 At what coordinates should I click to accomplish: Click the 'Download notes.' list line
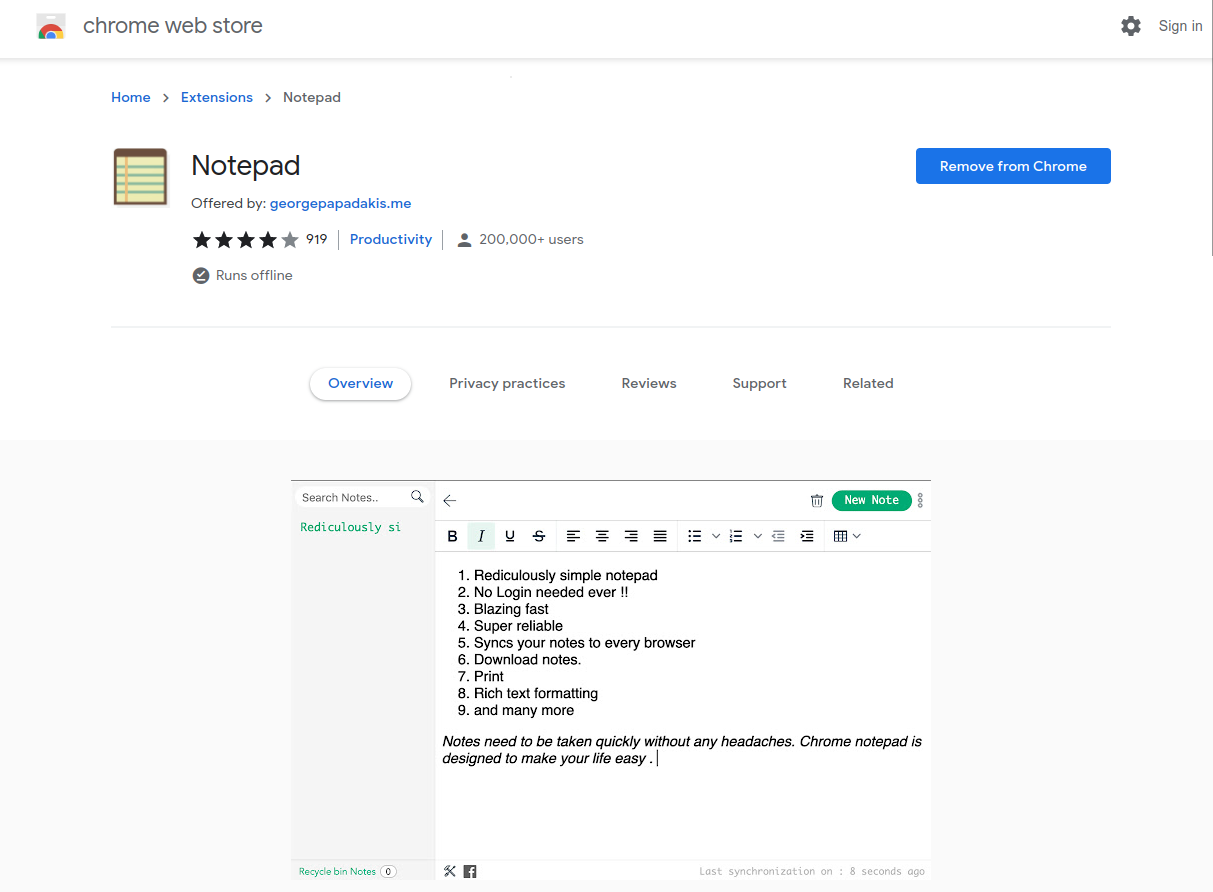point(527,660)
